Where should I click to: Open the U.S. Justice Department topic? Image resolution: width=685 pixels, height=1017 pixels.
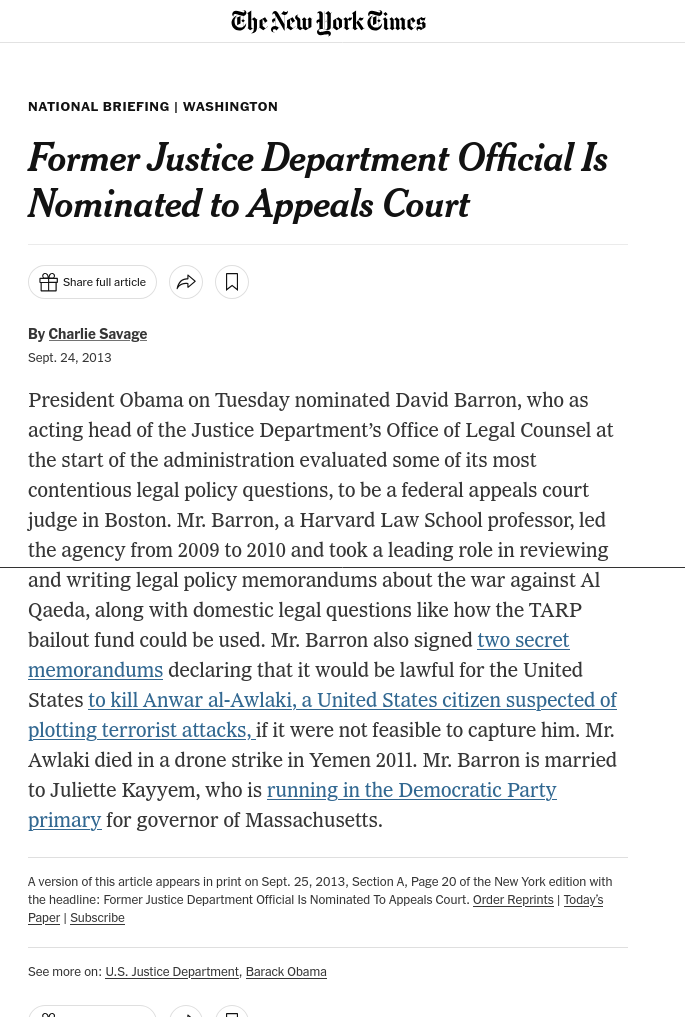point(172,972)
